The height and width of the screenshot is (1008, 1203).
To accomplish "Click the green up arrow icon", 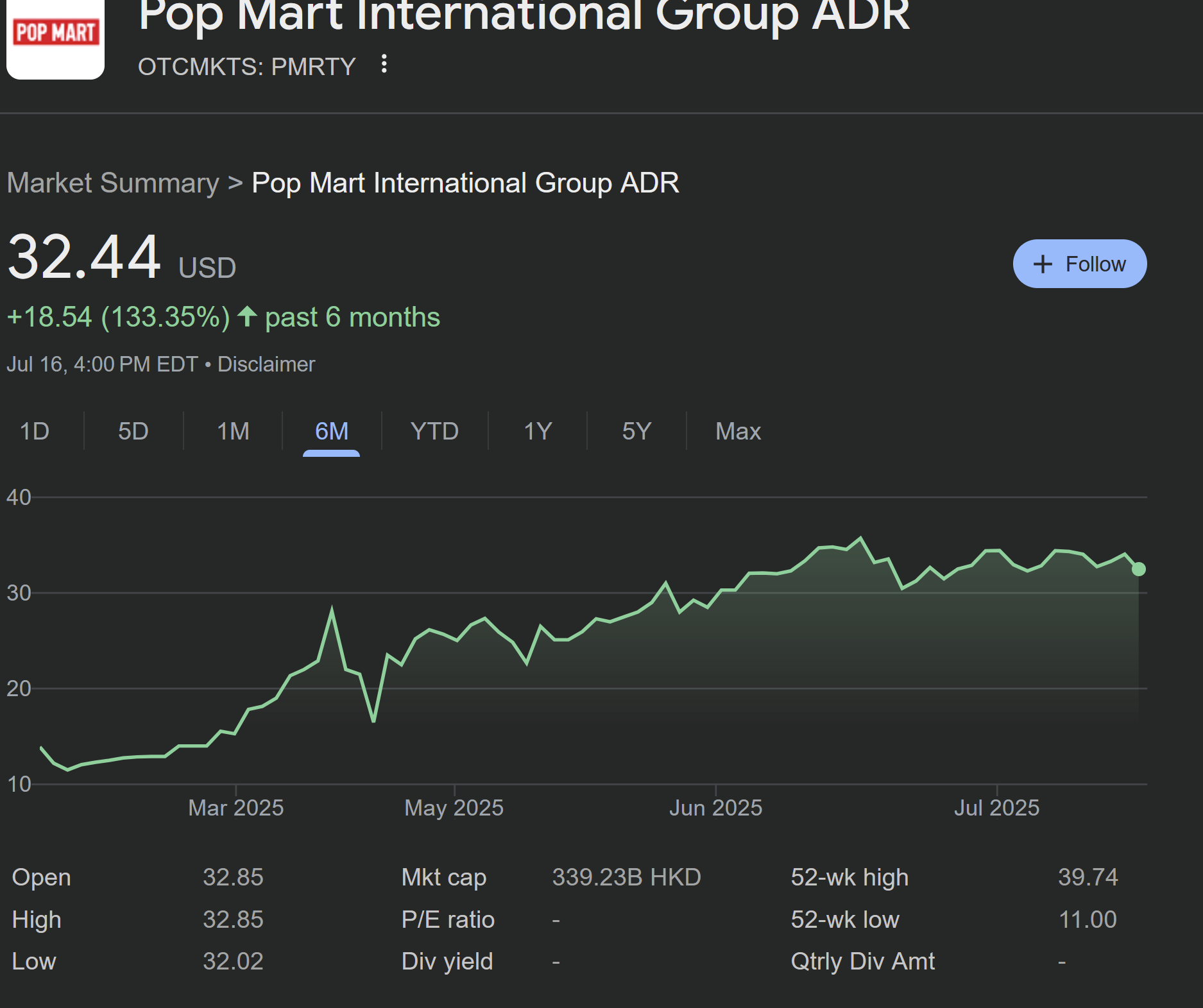I will point(247,316).
